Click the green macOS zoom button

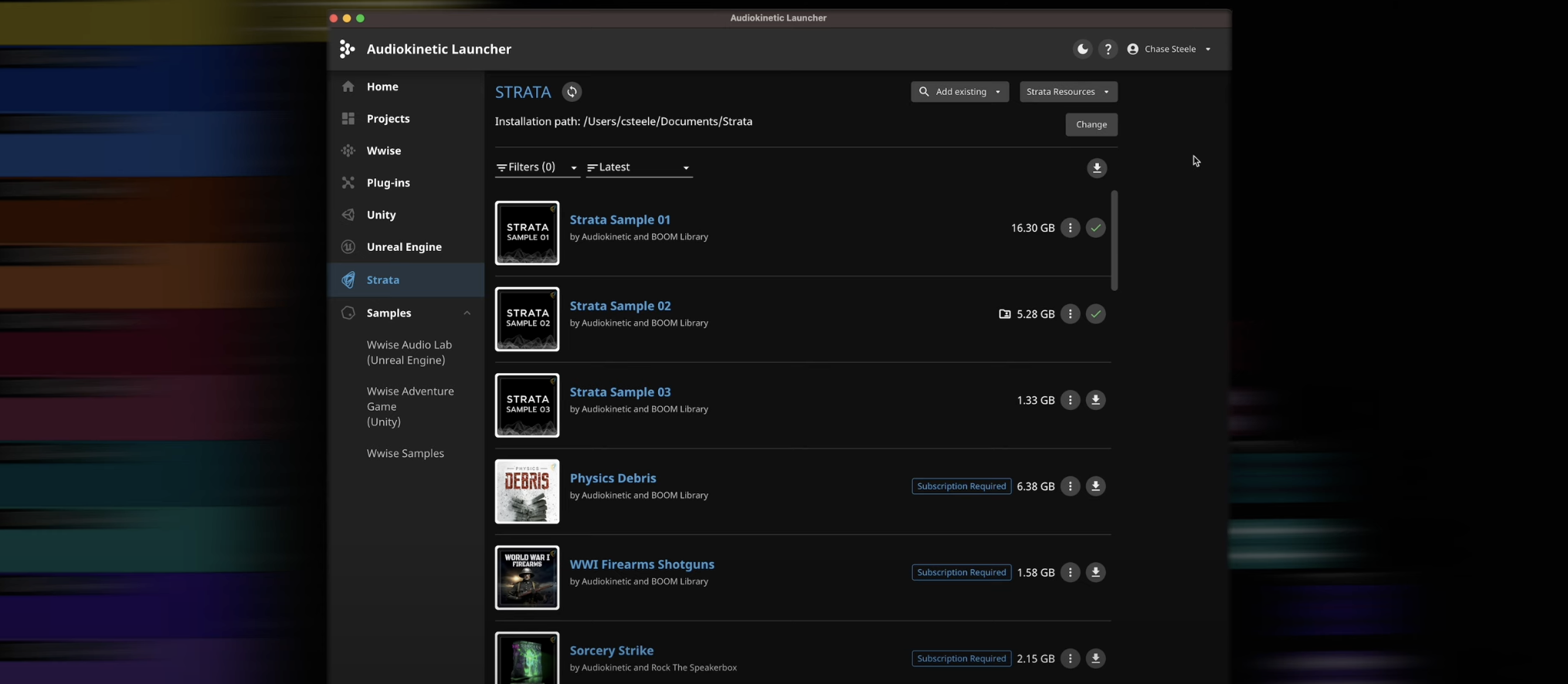pyautogui.click(x=360, y=18)
